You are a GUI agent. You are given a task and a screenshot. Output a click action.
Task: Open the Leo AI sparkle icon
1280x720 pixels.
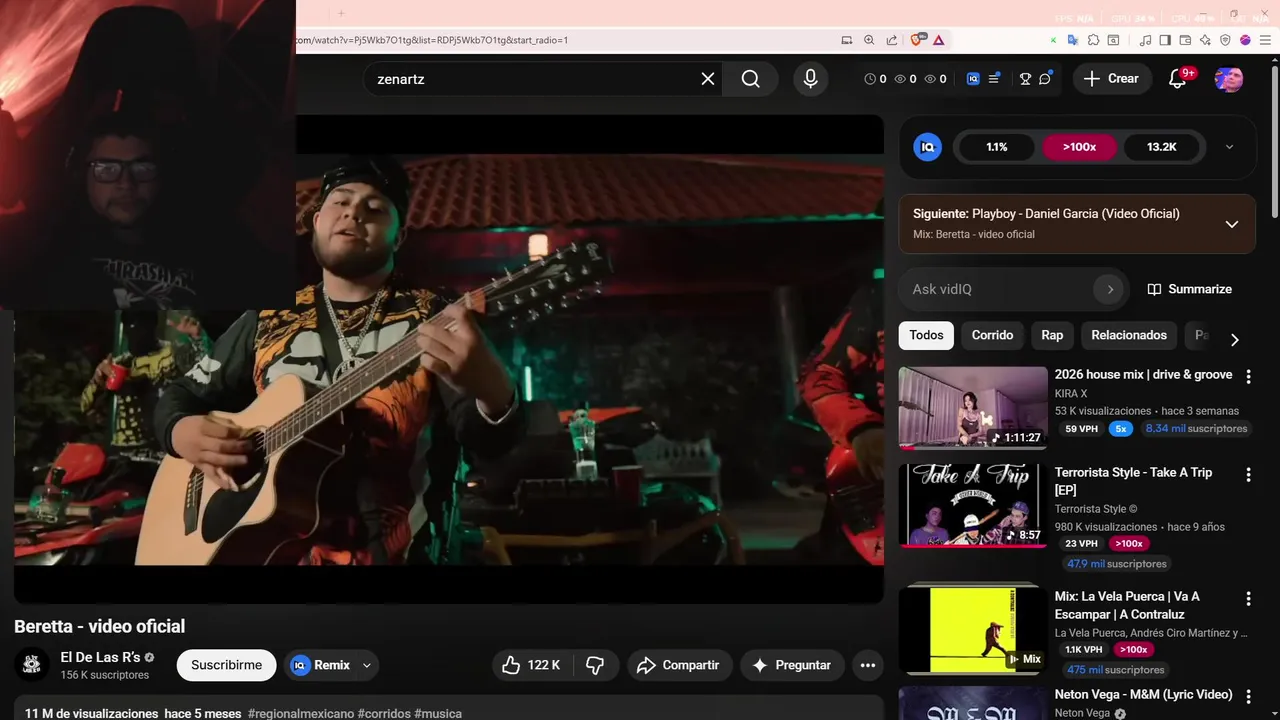click(1205, 40)
